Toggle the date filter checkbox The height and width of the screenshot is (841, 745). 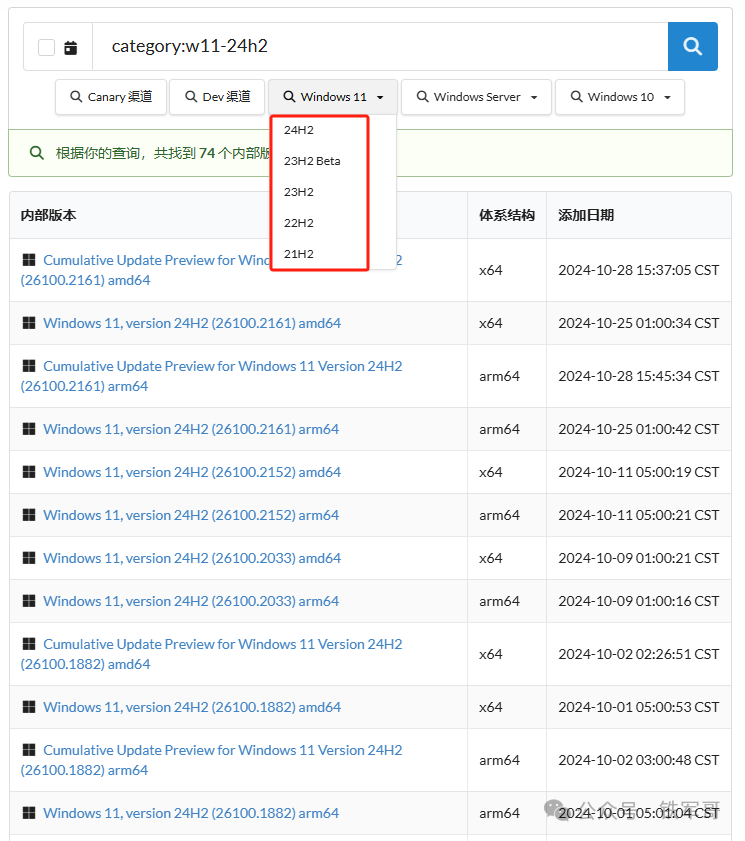click(x=47, y=47)
